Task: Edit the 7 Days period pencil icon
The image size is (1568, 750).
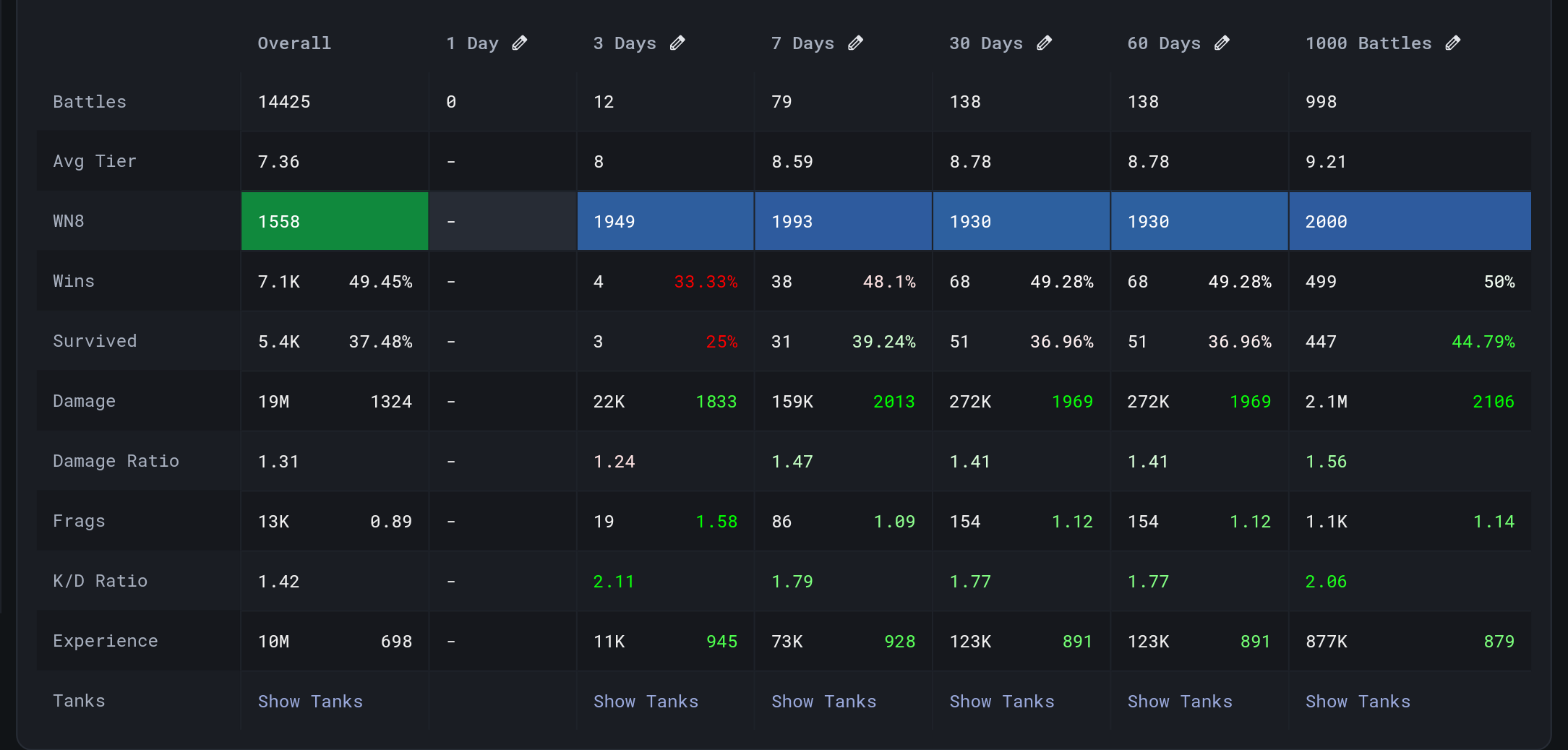Action: tap(856, 43)
